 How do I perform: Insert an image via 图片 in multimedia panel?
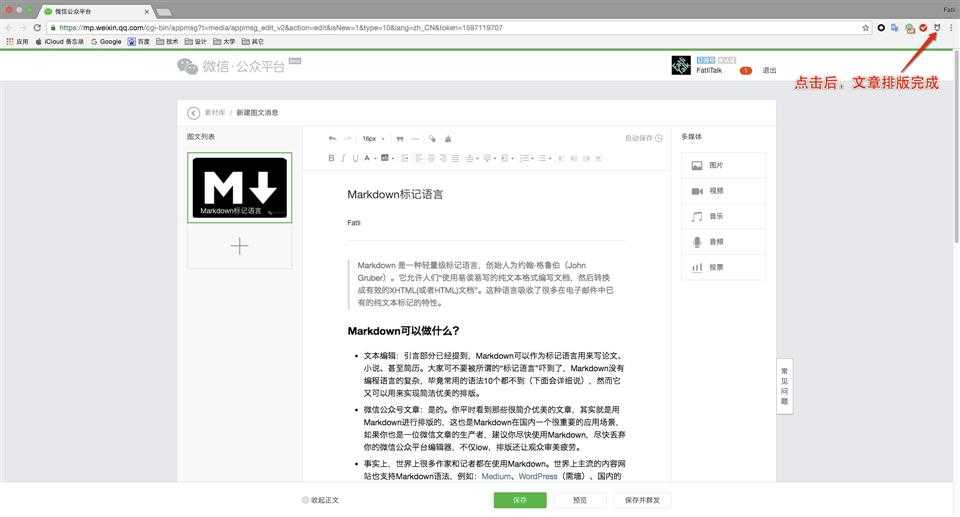coord(723,165)
